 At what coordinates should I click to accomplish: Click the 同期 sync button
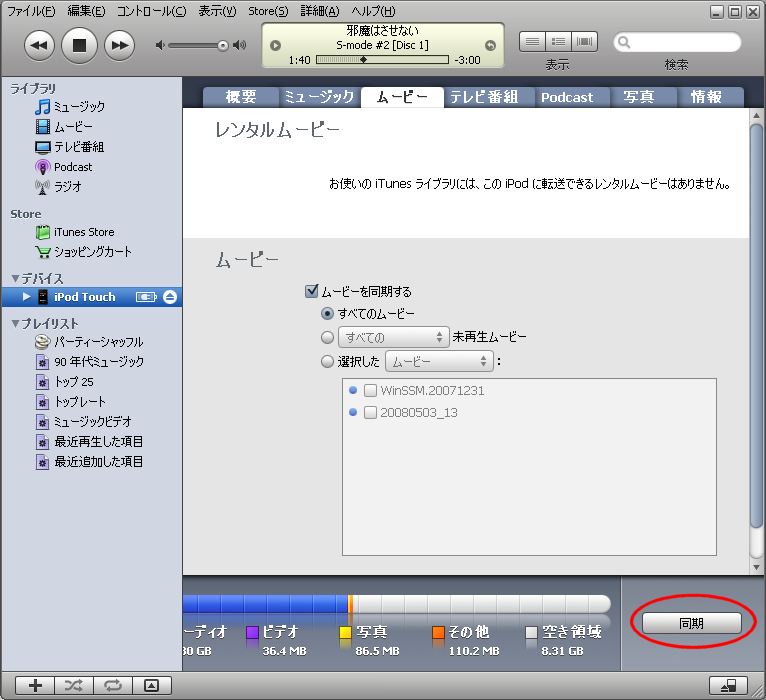[x=691, y=623]
